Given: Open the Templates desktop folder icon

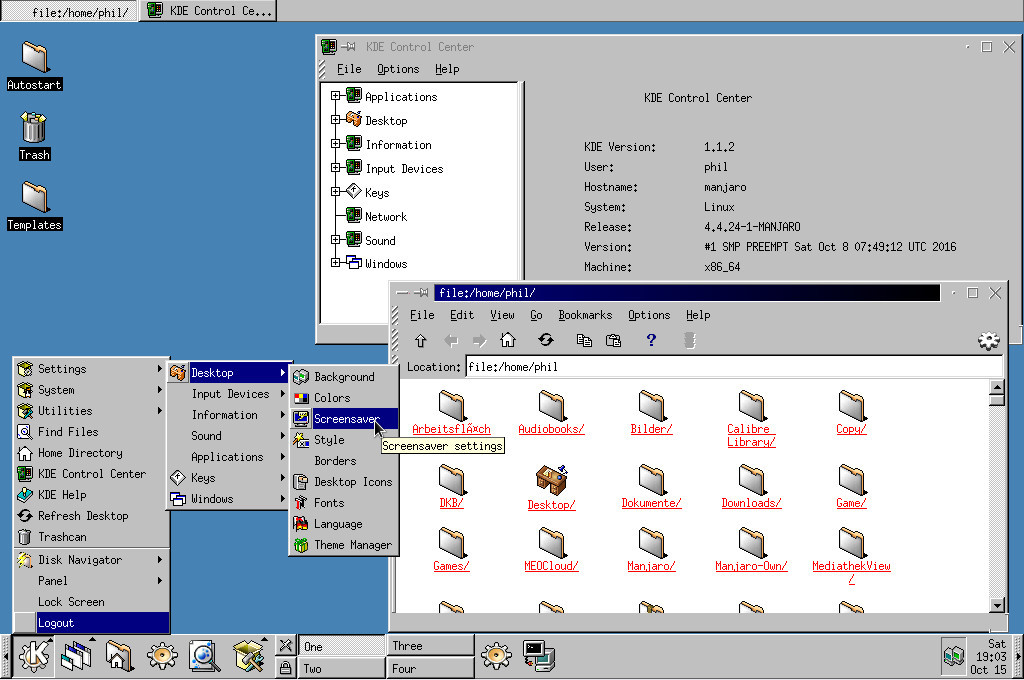Looking at the screenshot, I should point(35,197).
